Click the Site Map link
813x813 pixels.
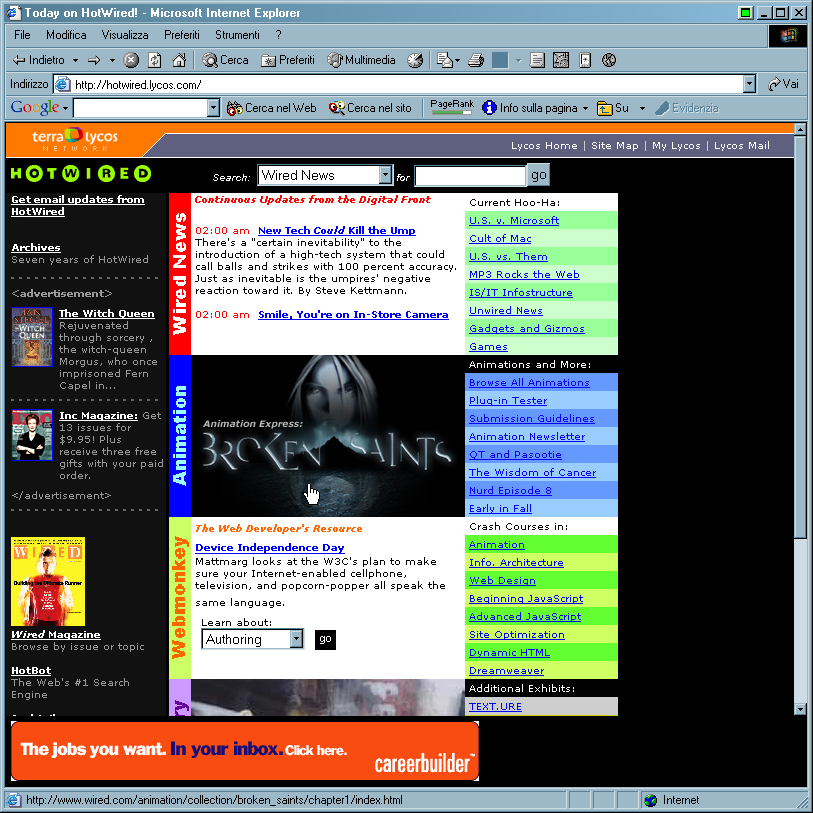pos(614,146)
